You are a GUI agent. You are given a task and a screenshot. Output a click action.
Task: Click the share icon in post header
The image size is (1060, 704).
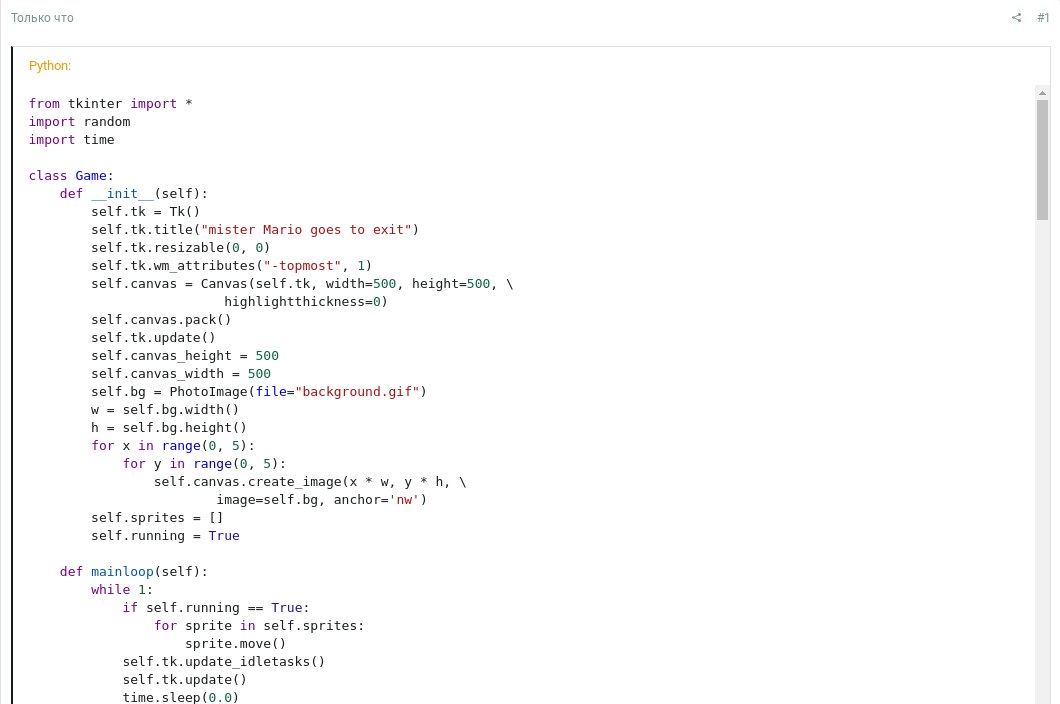pyautogui.click(x=1016, y=18)
